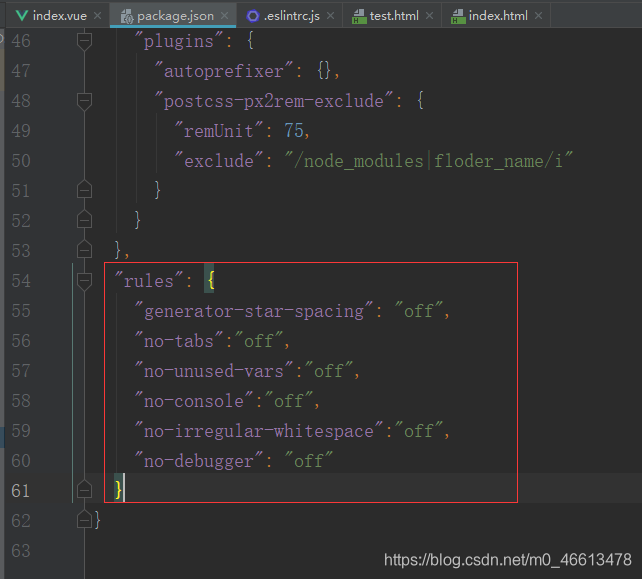Collapse the postcss-px2rem-exclude block on line 48
The height and width of the screenshot is (579, 642).
84,101
